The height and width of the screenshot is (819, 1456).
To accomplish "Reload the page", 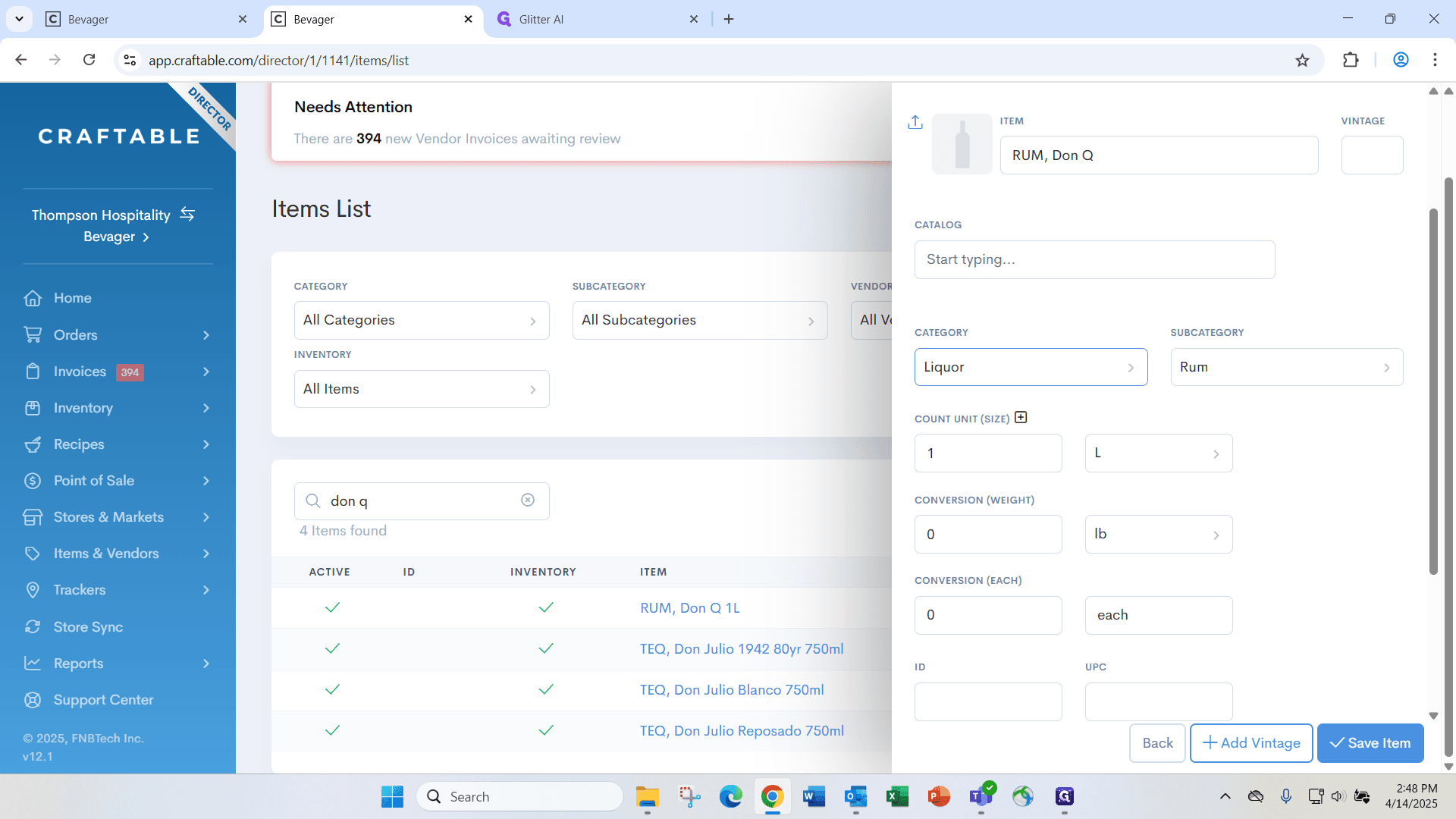I will (x=89, y=60).
